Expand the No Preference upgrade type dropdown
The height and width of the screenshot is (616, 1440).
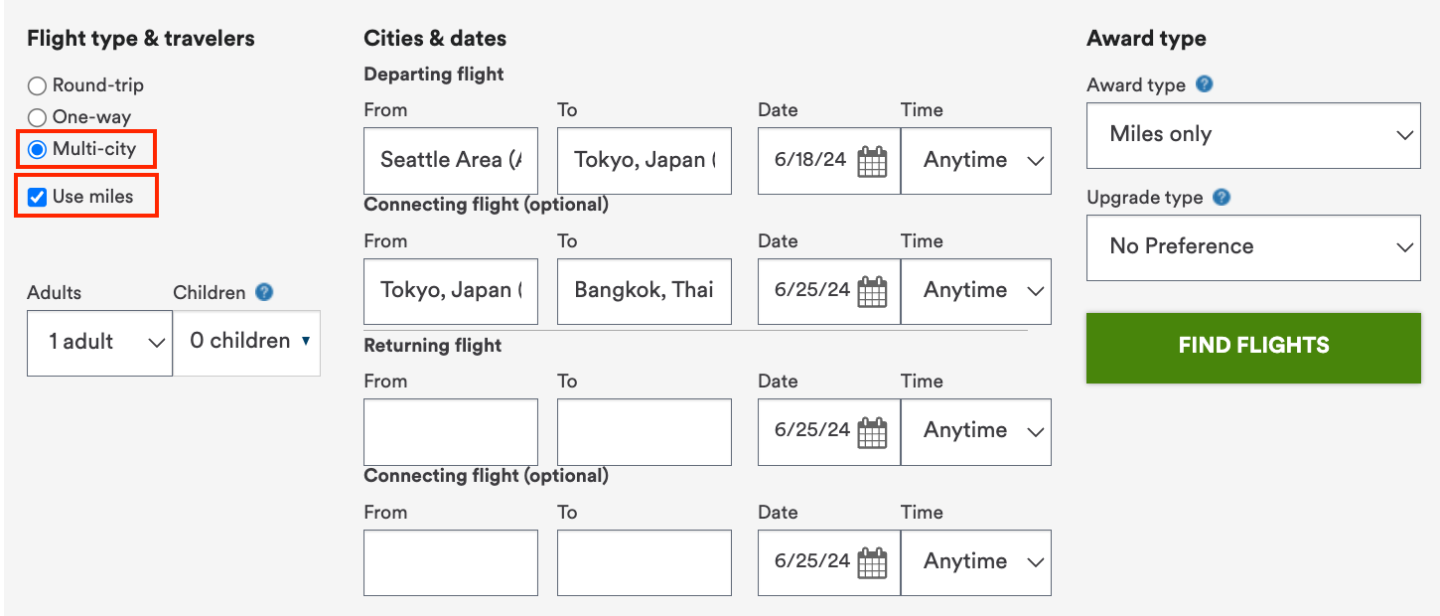(x=1253, y=247)
